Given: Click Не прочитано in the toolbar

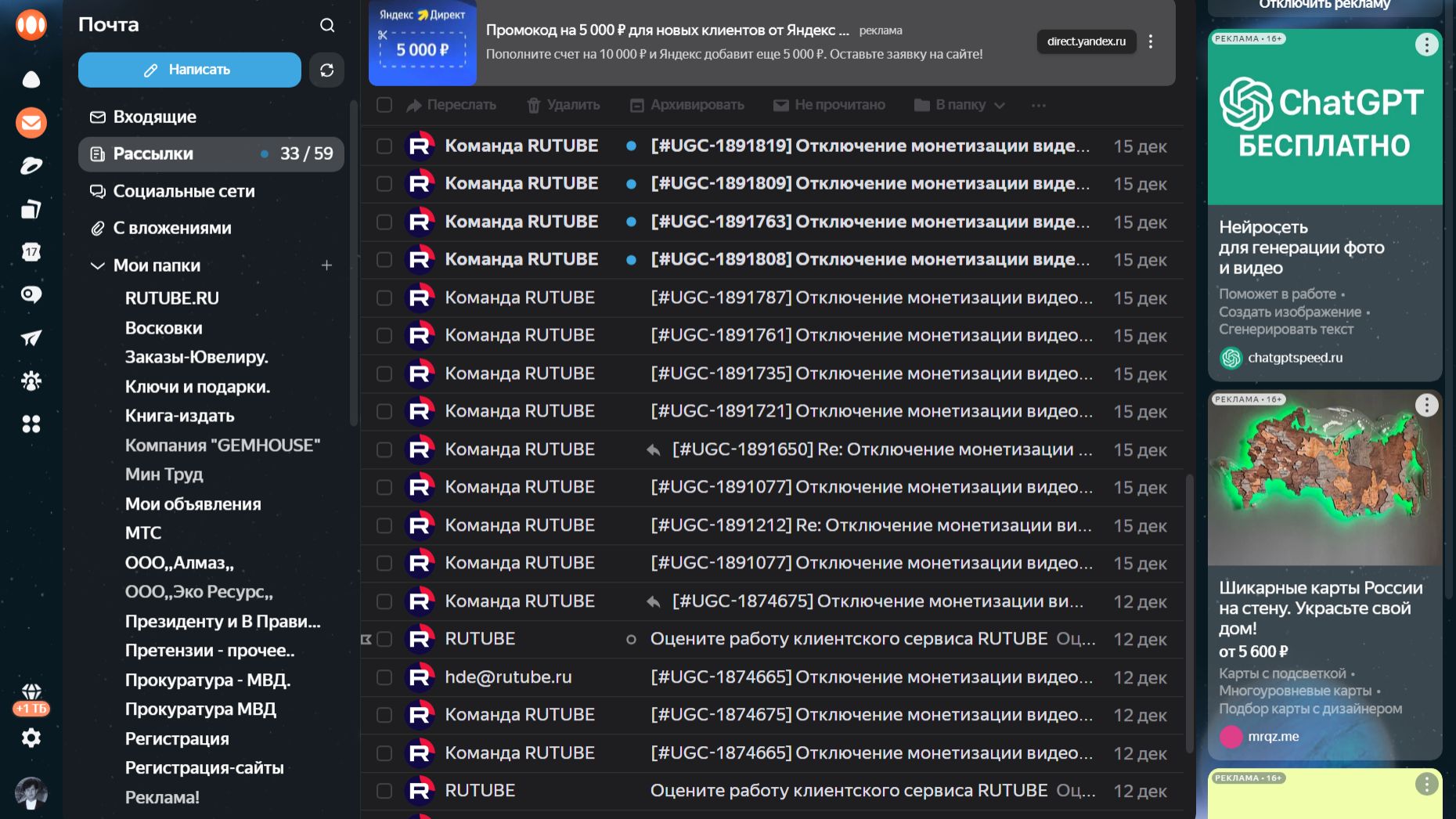Looking at the screenshot, I should coord(829,105).
